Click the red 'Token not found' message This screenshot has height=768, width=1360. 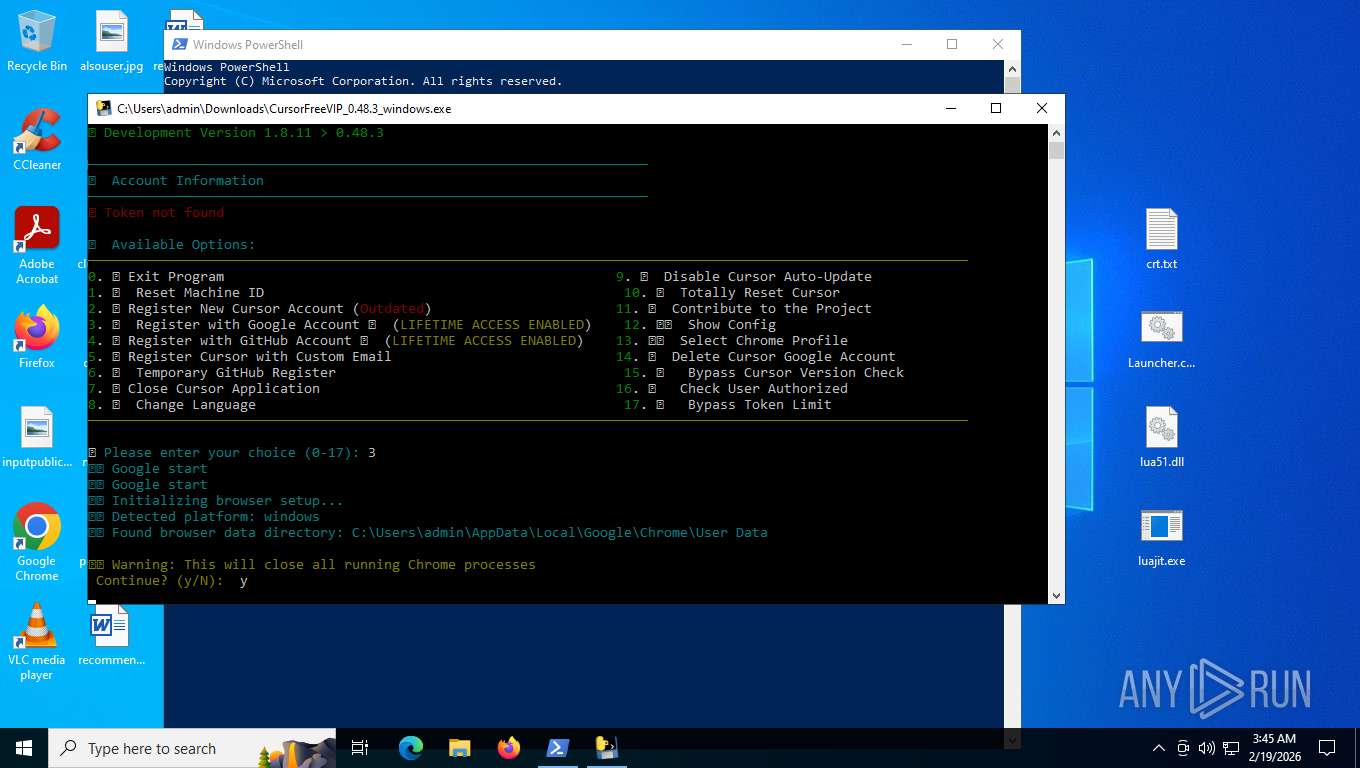pyautogui.click(x=164, y=213)
